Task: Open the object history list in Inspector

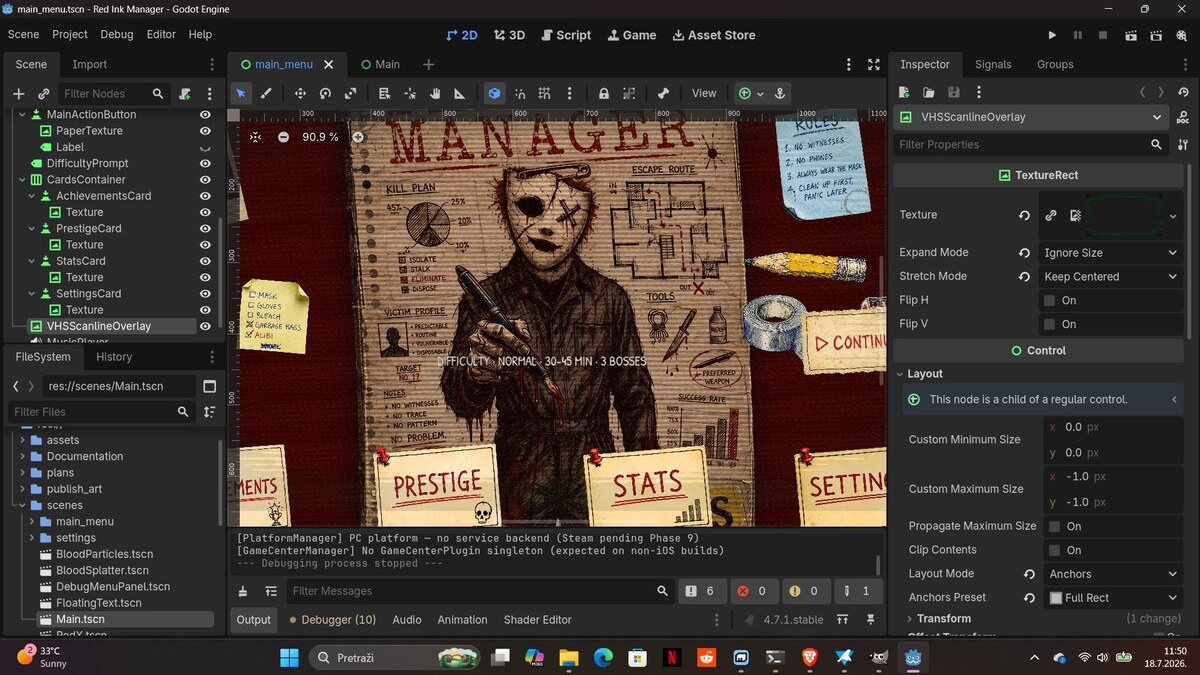Action: (x=1182, y=92)
